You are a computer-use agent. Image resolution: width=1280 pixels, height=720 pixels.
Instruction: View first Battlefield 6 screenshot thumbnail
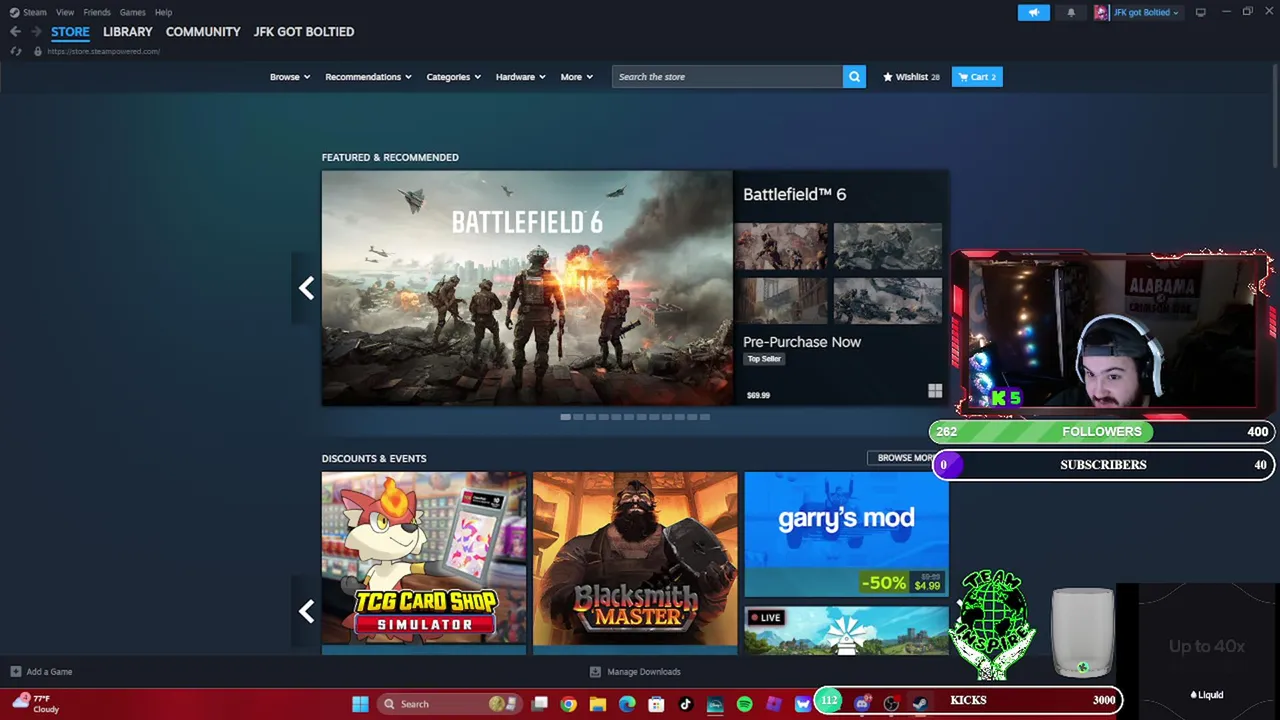pyautogui.click(x=781, y=246)
